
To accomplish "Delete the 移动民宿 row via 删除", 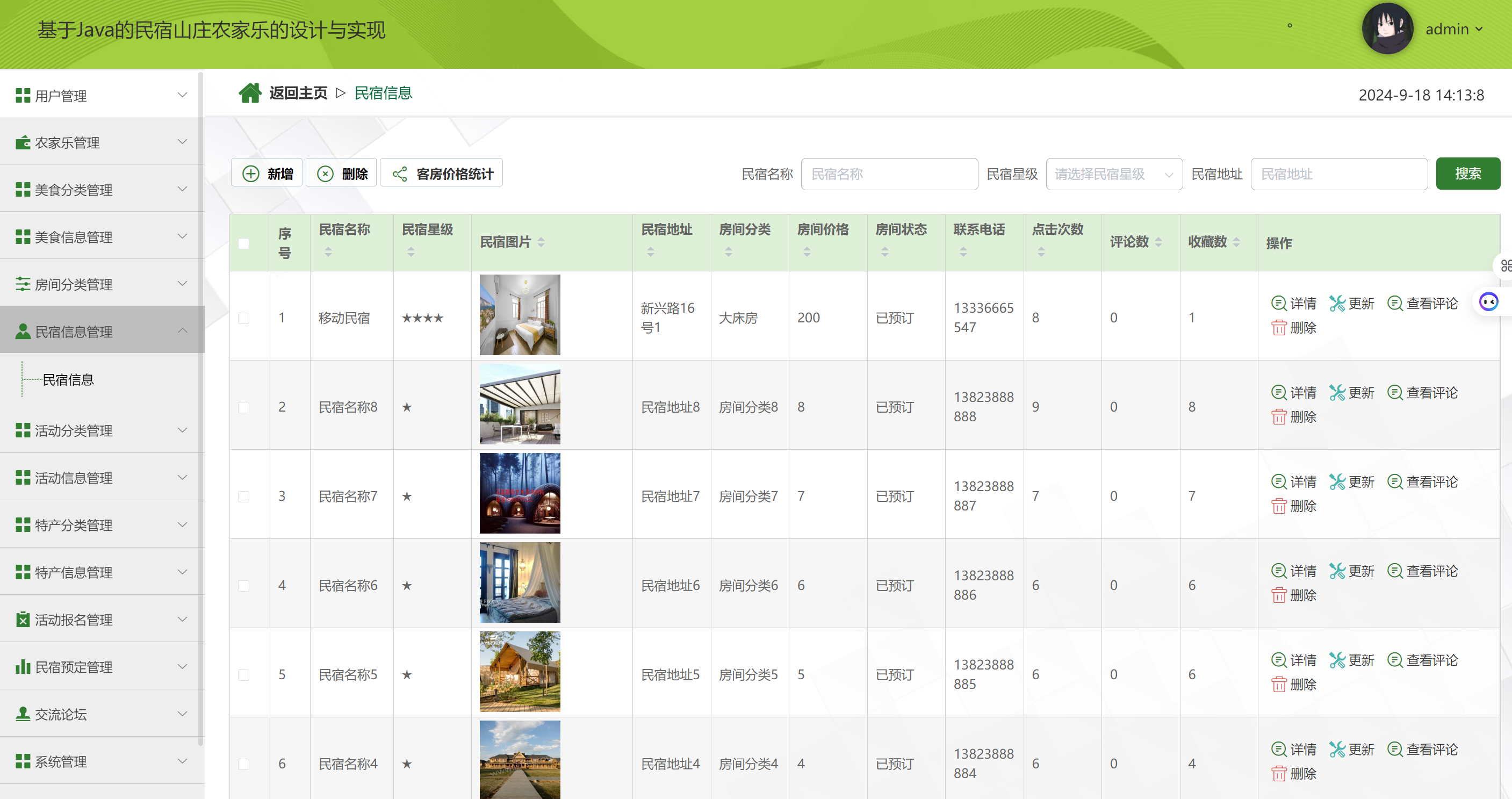I will pyautogui.click(x=1294, y=328).
